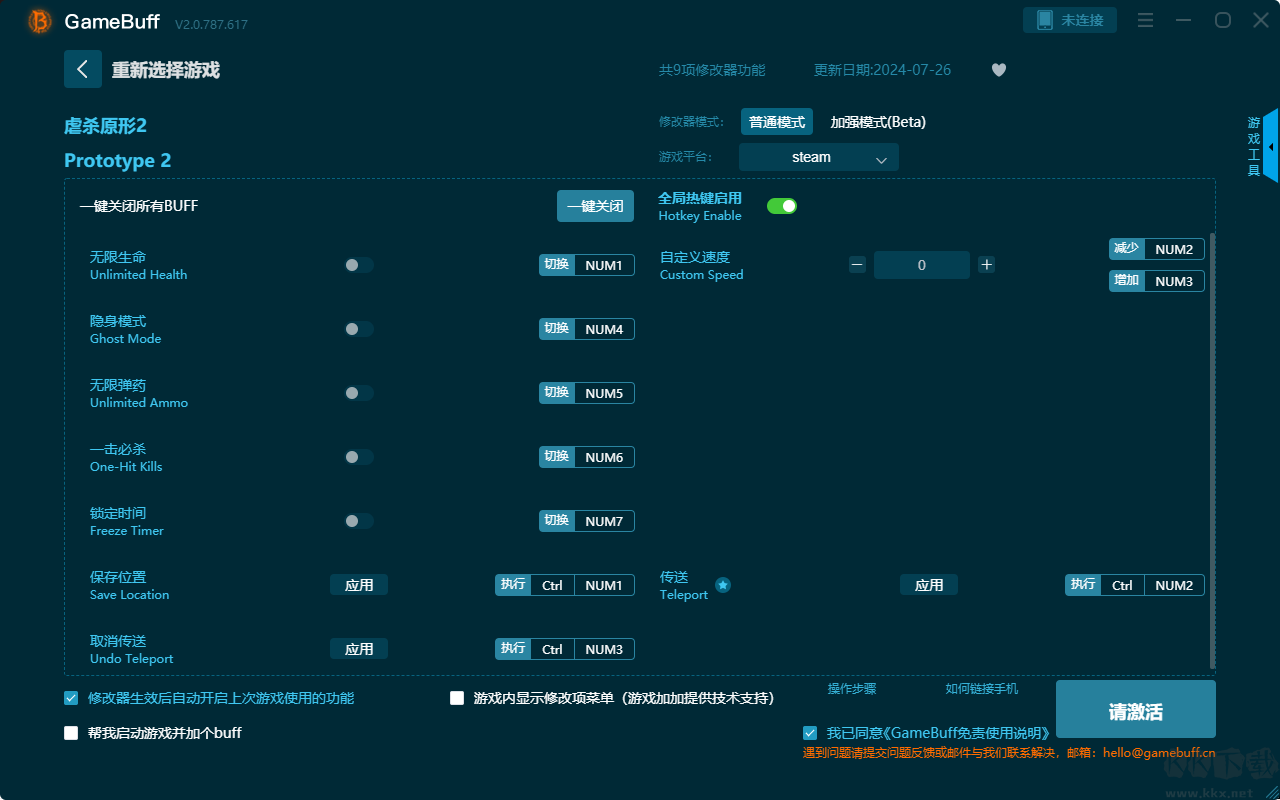Click the back arrow icon

click(82, 69)
